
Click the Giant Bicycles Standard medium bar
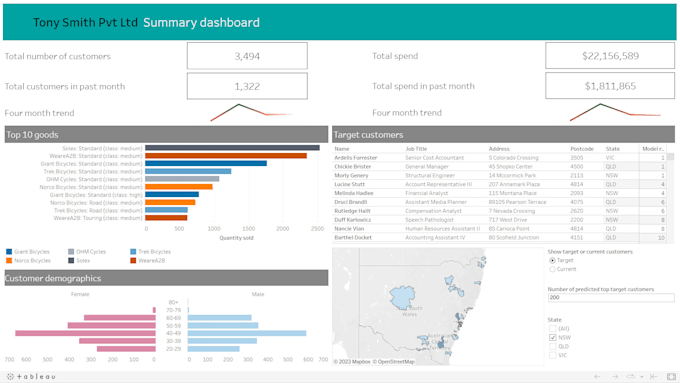pos(206,164)
